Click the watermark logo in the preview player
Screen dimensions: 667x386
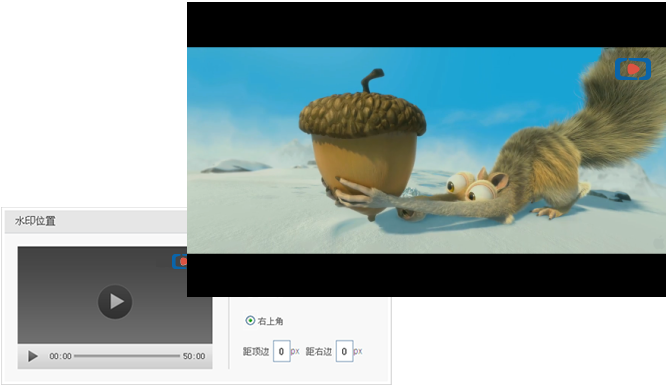pos(180,261)
